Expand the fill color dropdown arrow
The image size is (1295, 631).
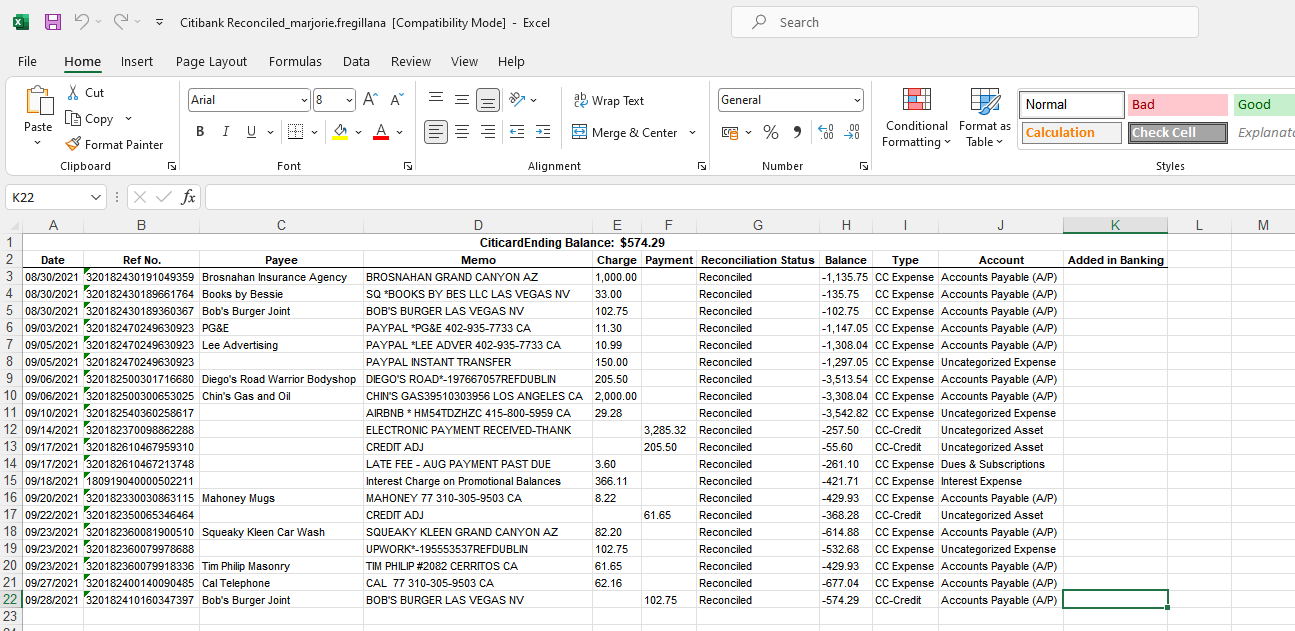tap(358, 132)
